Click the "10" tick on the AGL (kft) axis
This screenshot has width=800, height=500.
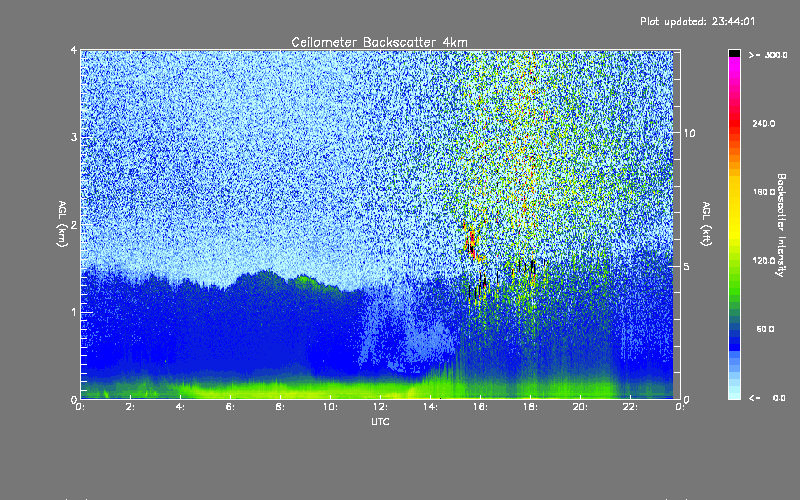pos(689,134)
